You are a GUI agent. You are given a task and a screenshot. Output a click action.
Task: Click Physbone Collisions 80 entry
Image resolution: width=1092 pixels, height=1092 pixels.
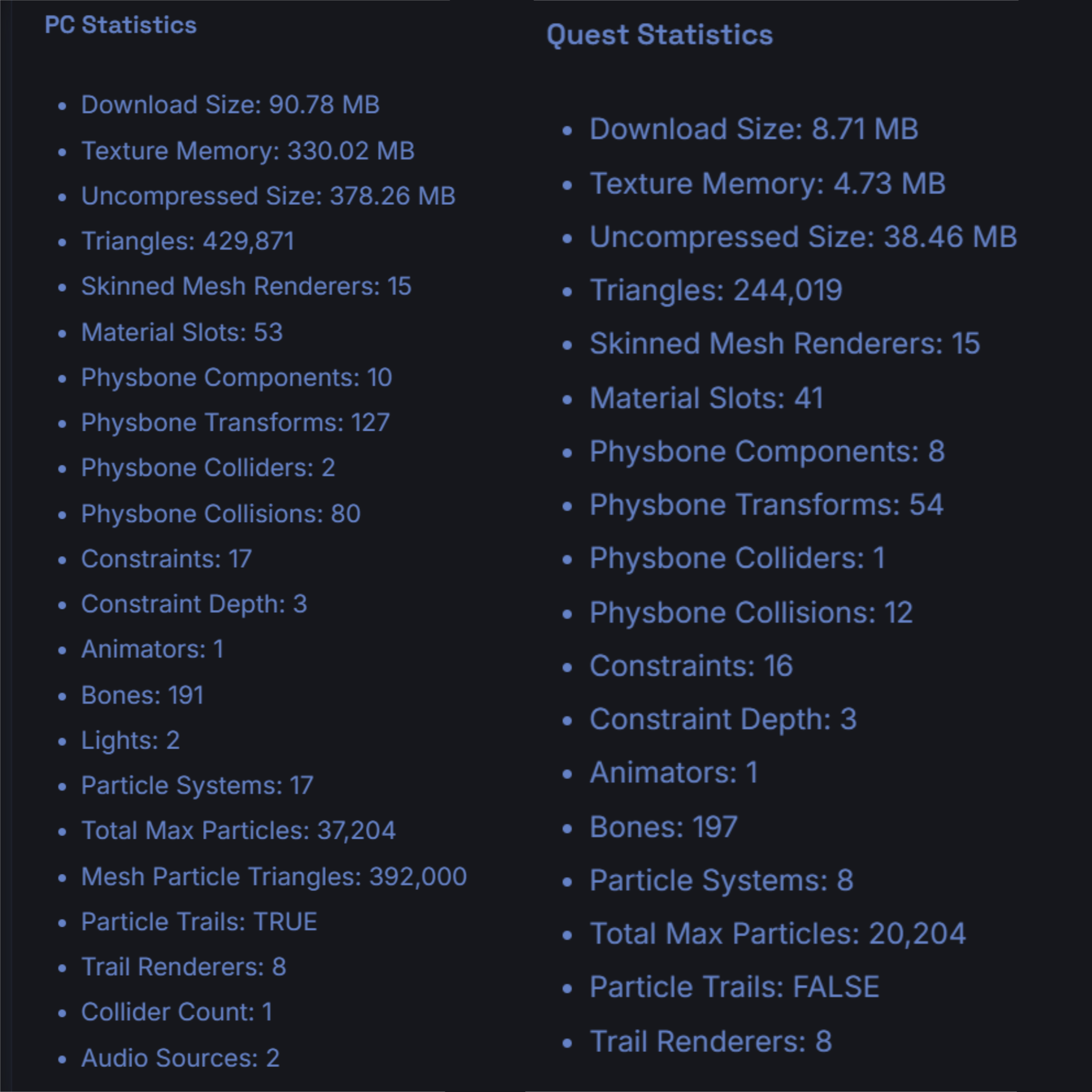pos(221,514)
